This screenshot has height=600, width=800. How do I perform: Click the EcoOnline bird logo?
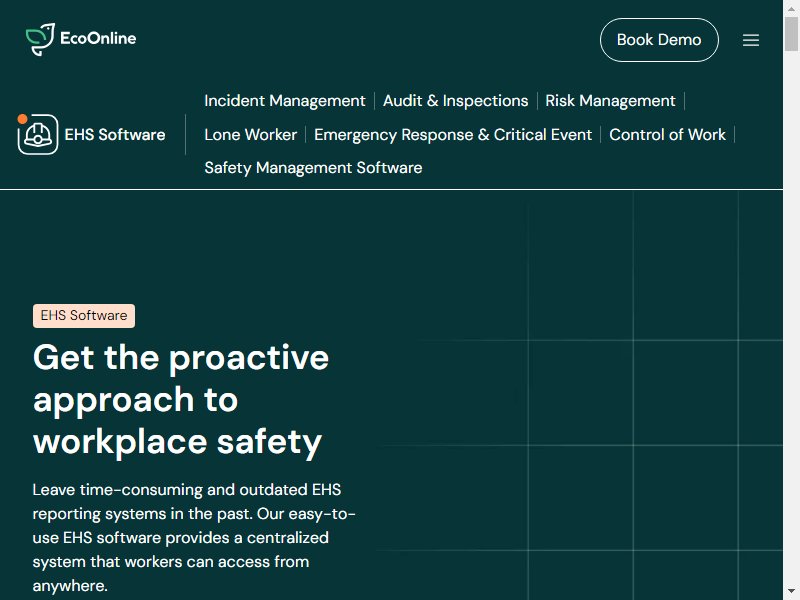tap(40, 39)
